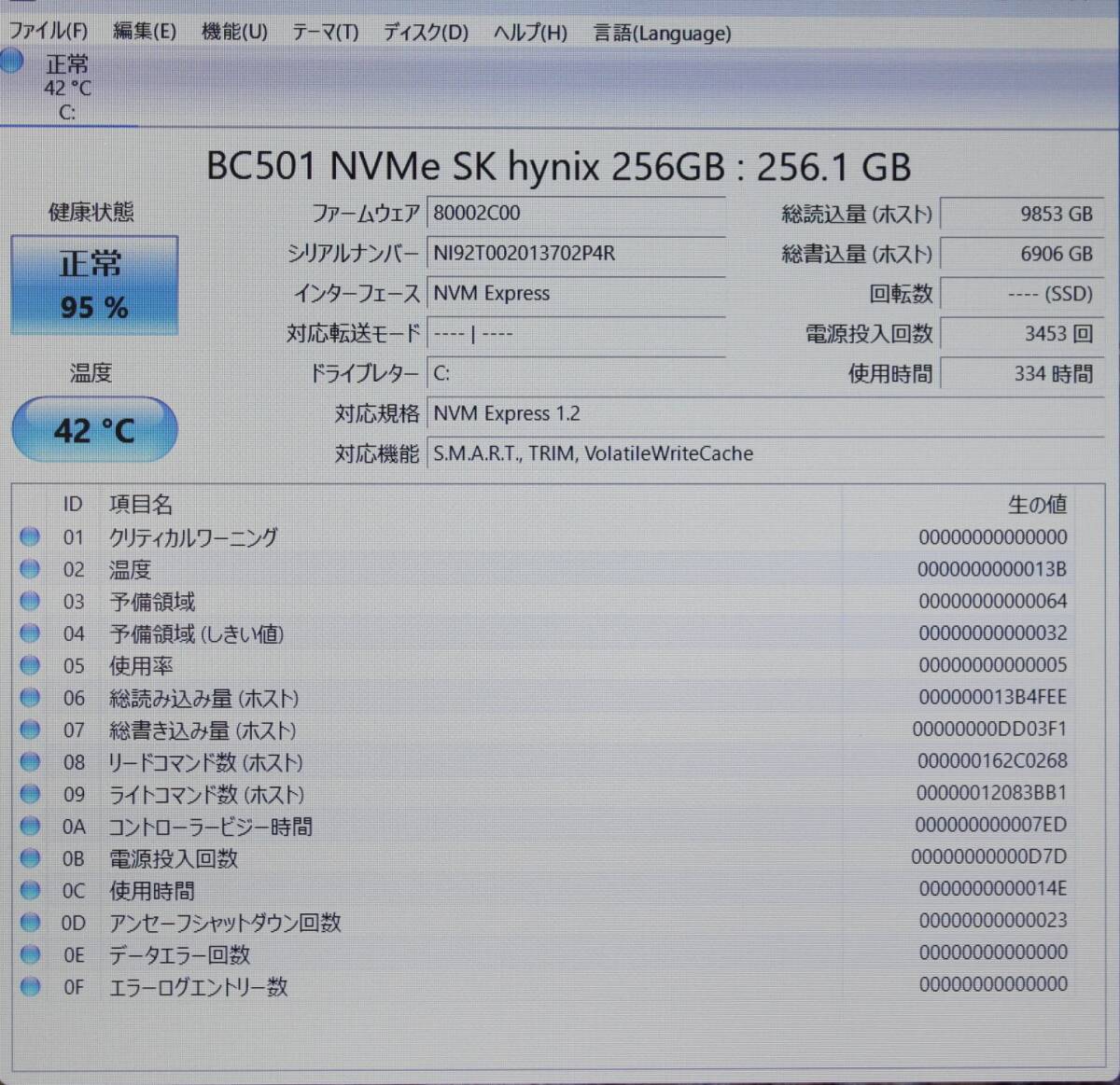Click raw value 000000013B4FEE

point(993,697)
